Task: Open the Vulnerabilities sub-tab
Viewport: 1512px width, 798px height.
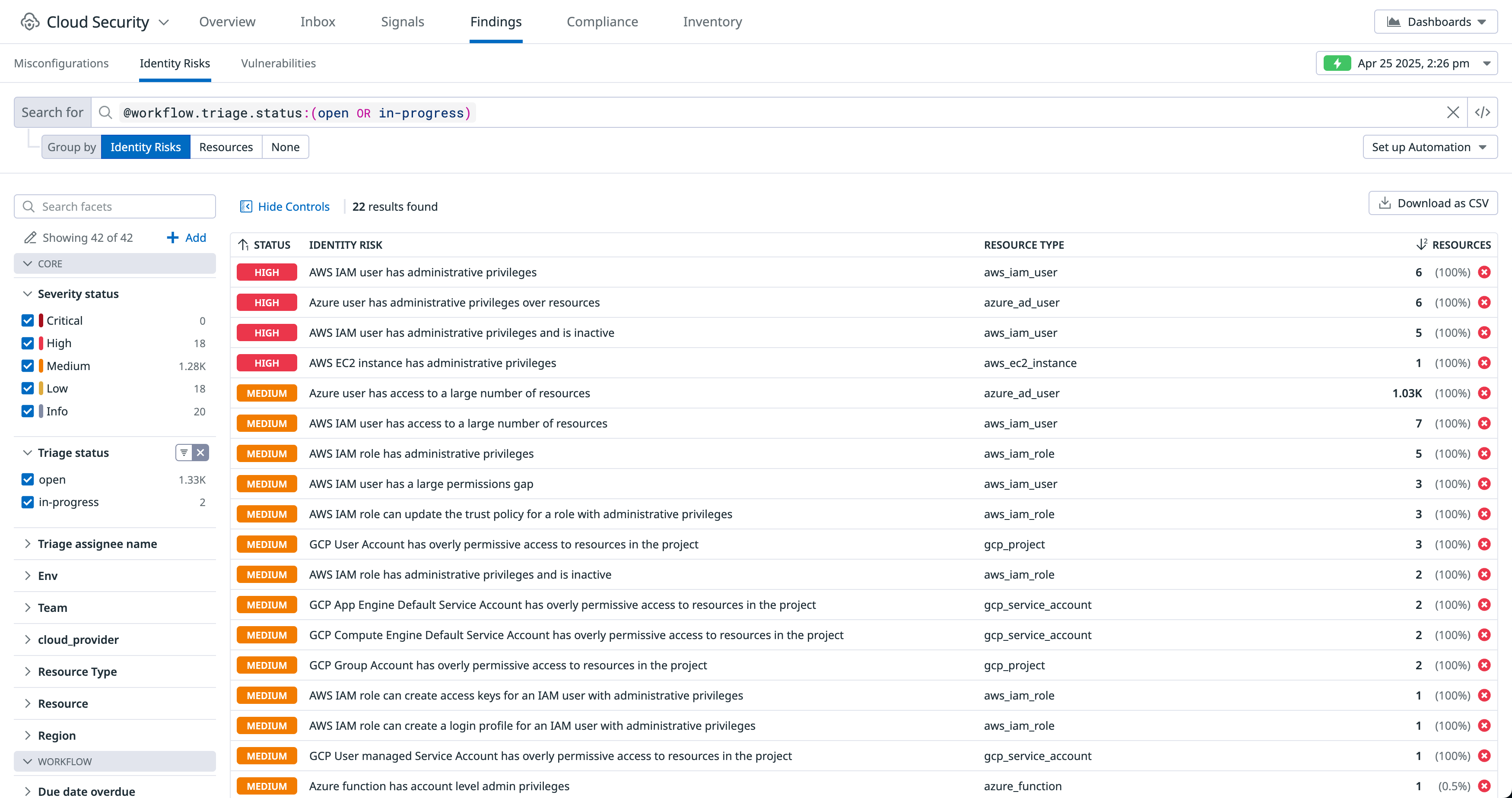Action: tap(278, 63)
